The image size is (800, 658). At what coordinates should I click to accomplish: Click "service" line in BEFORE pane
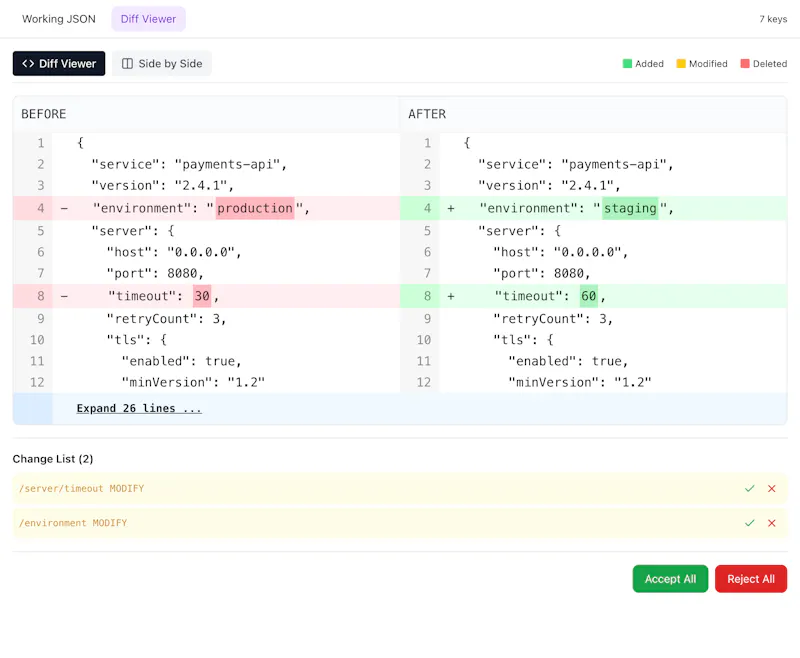pyautogui.click(x=189, y=164)
